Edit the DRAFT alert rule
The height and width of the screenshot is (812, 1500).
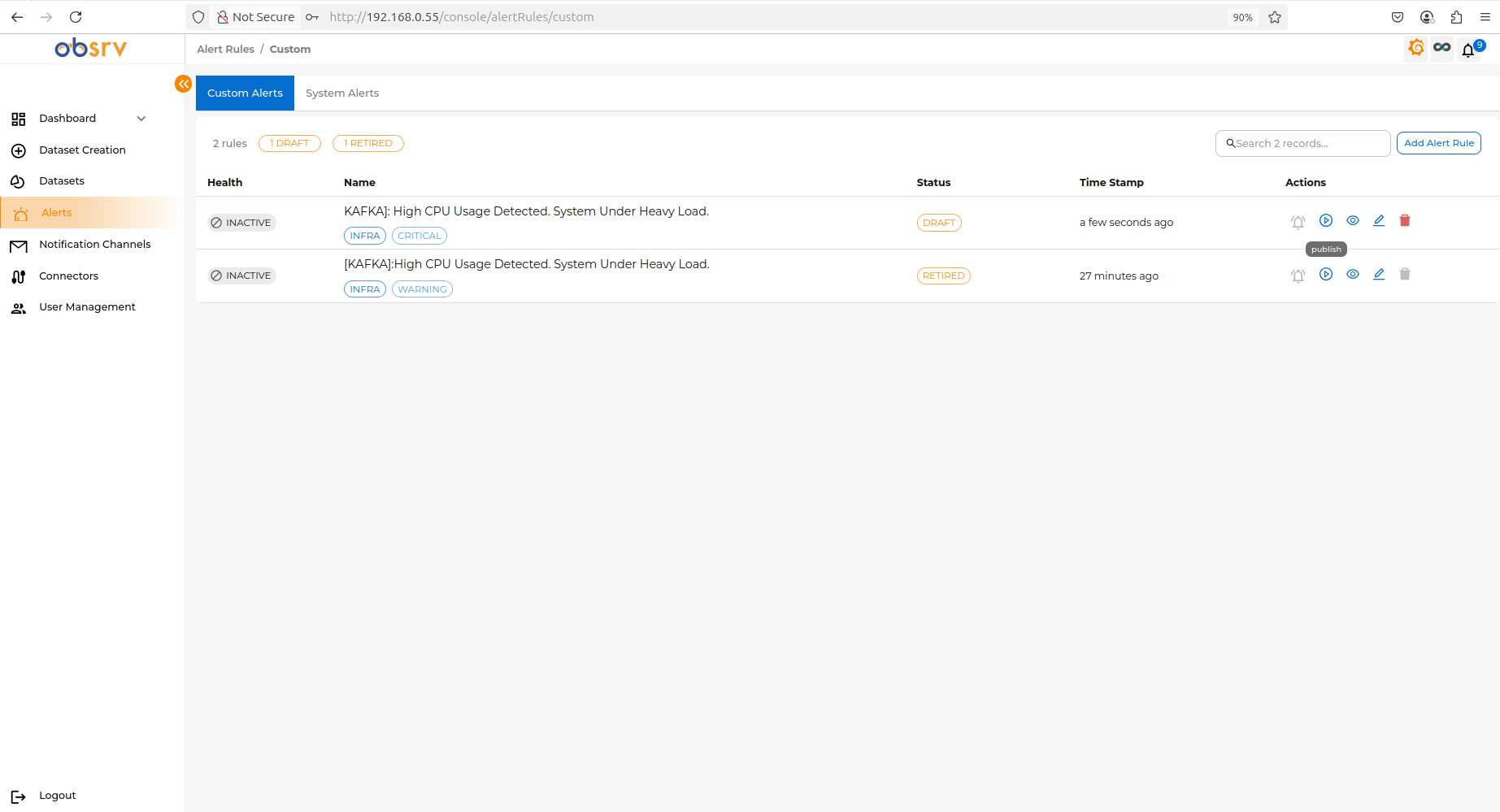coord(1379,220)
